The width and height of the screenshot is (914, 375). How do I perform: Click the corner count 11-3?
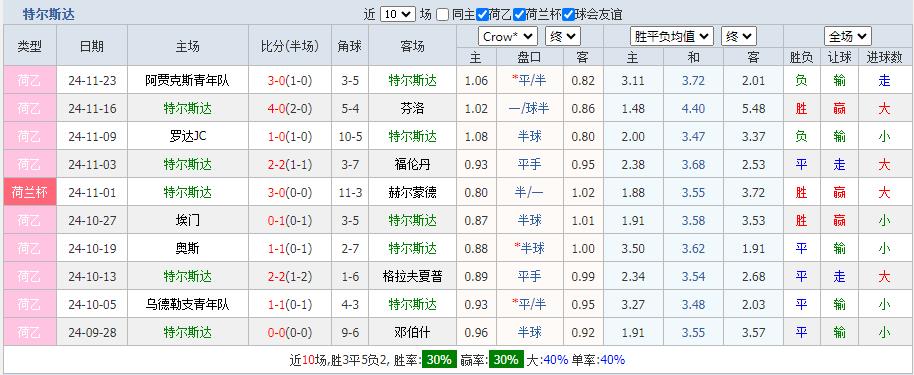(x=350, y=192)
